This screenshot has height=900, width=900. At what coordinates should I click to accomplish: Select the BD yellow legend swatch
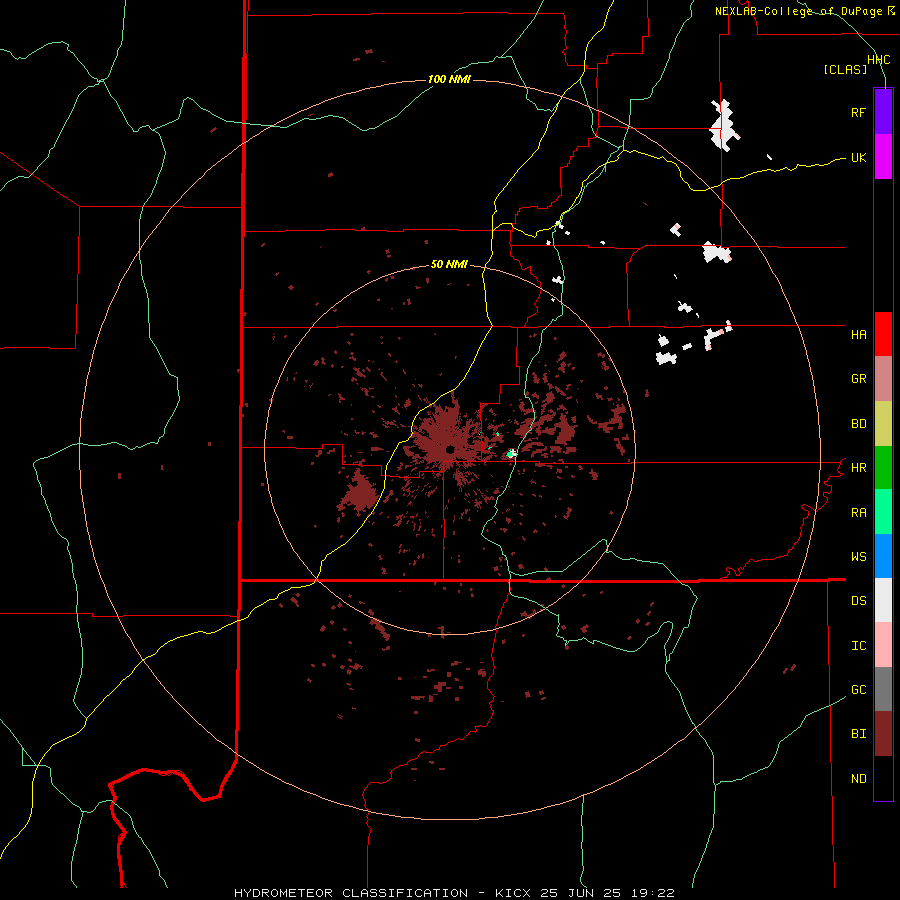(883, 424)
